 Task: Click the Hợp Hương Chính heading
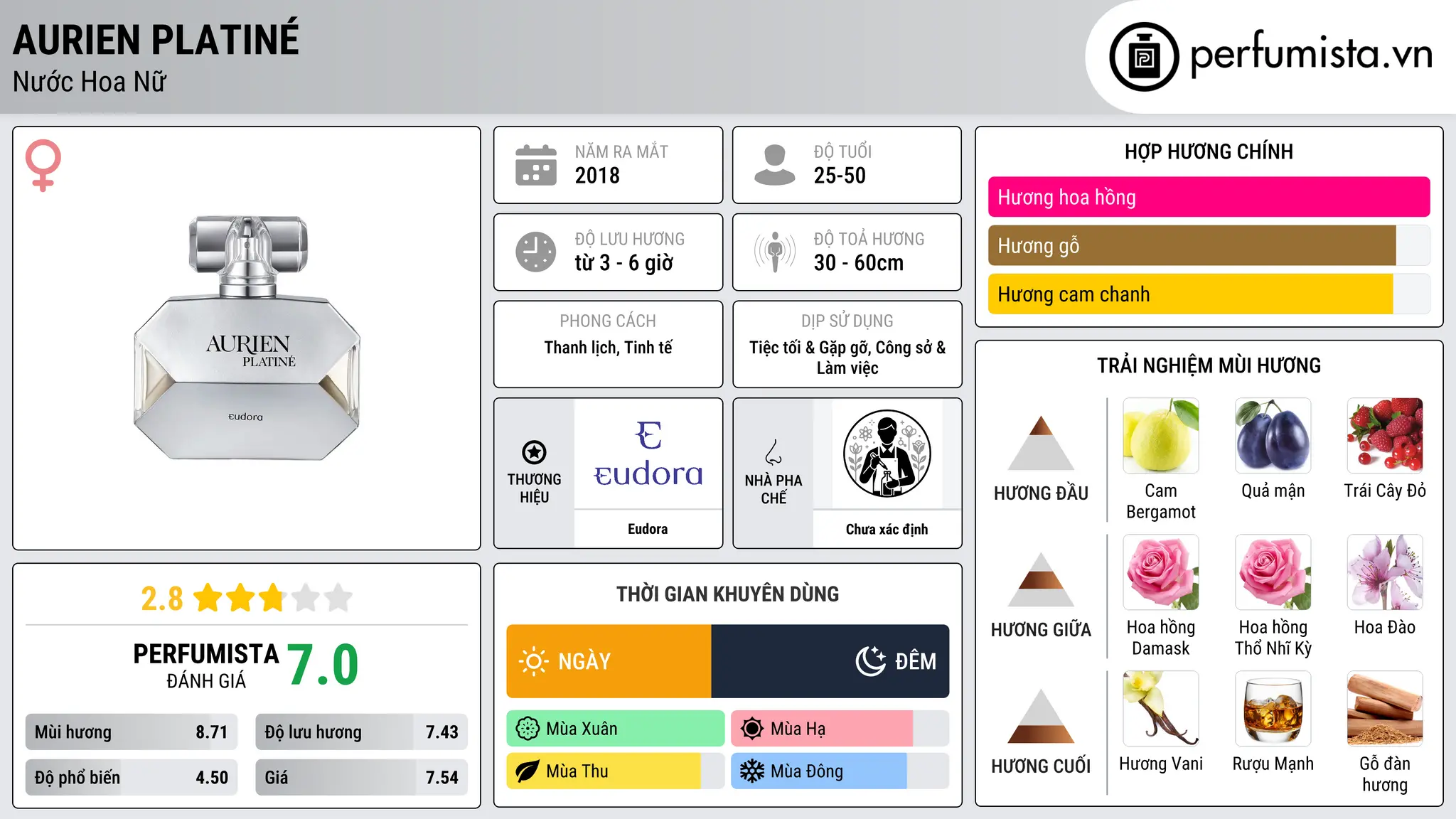point(1209,151)
